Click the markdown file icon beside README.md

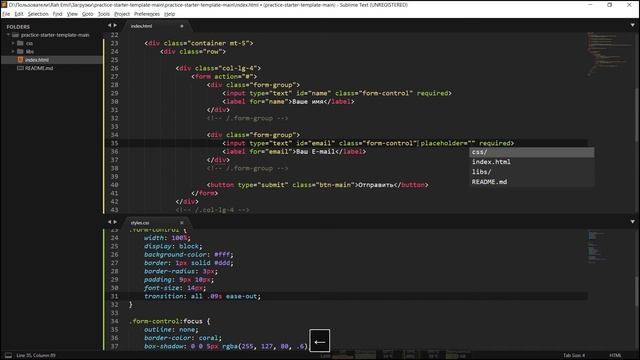pyautogui.click(x=20, y=68)
